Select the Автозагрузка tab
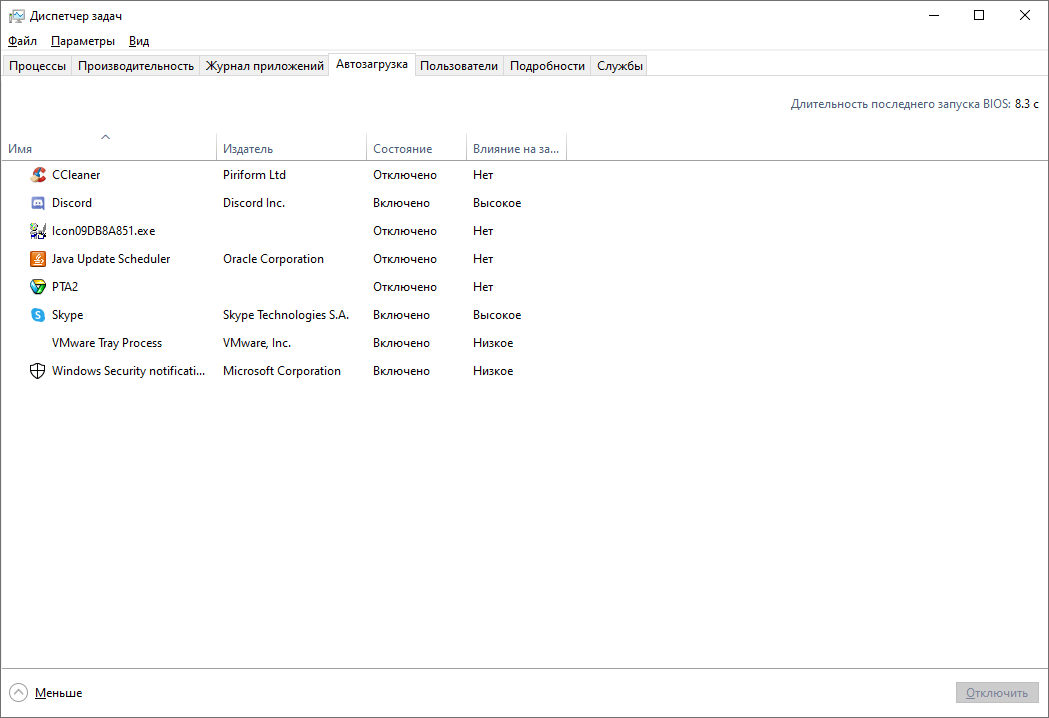Viewport: 1049px width, 718px height. (x=372, y=64)
